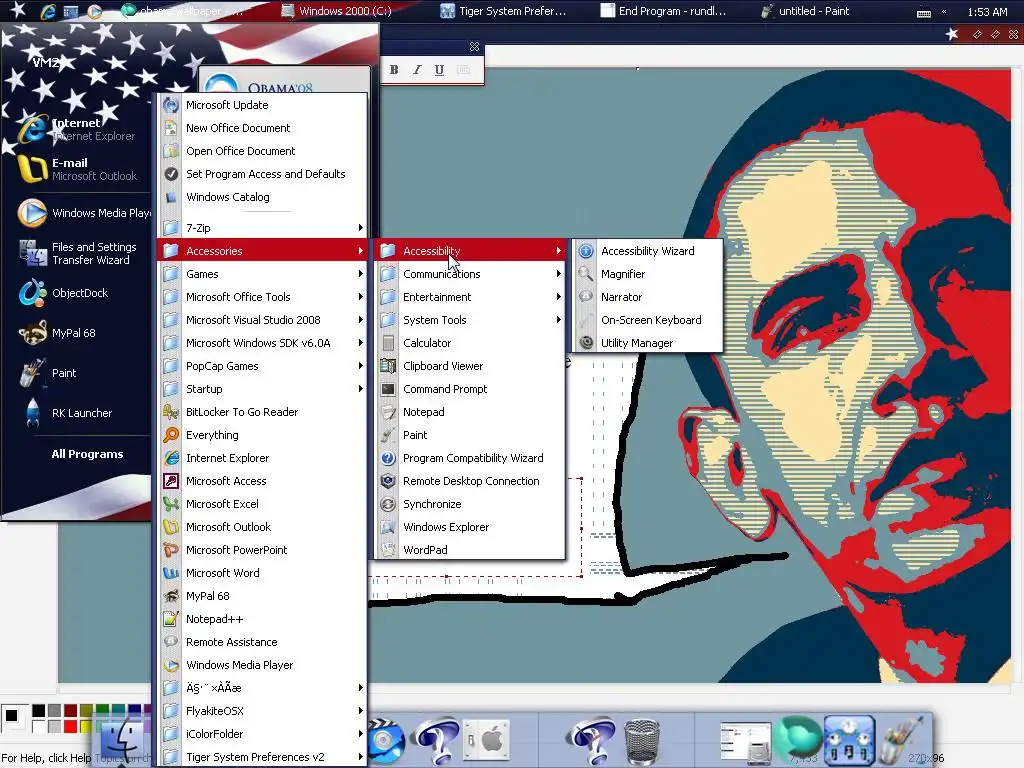Click the trash can icon in the dock

point(642,741)
